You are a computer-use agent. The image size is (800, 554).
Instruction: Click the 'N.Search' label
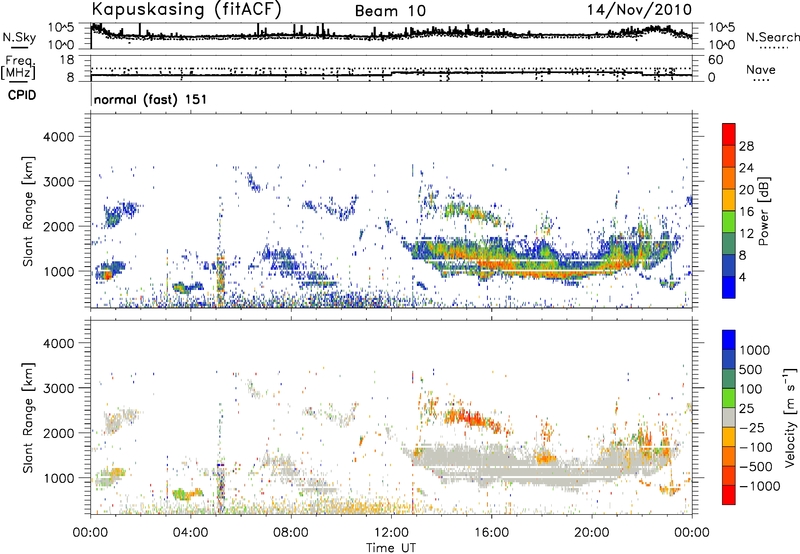pos(772,37)
